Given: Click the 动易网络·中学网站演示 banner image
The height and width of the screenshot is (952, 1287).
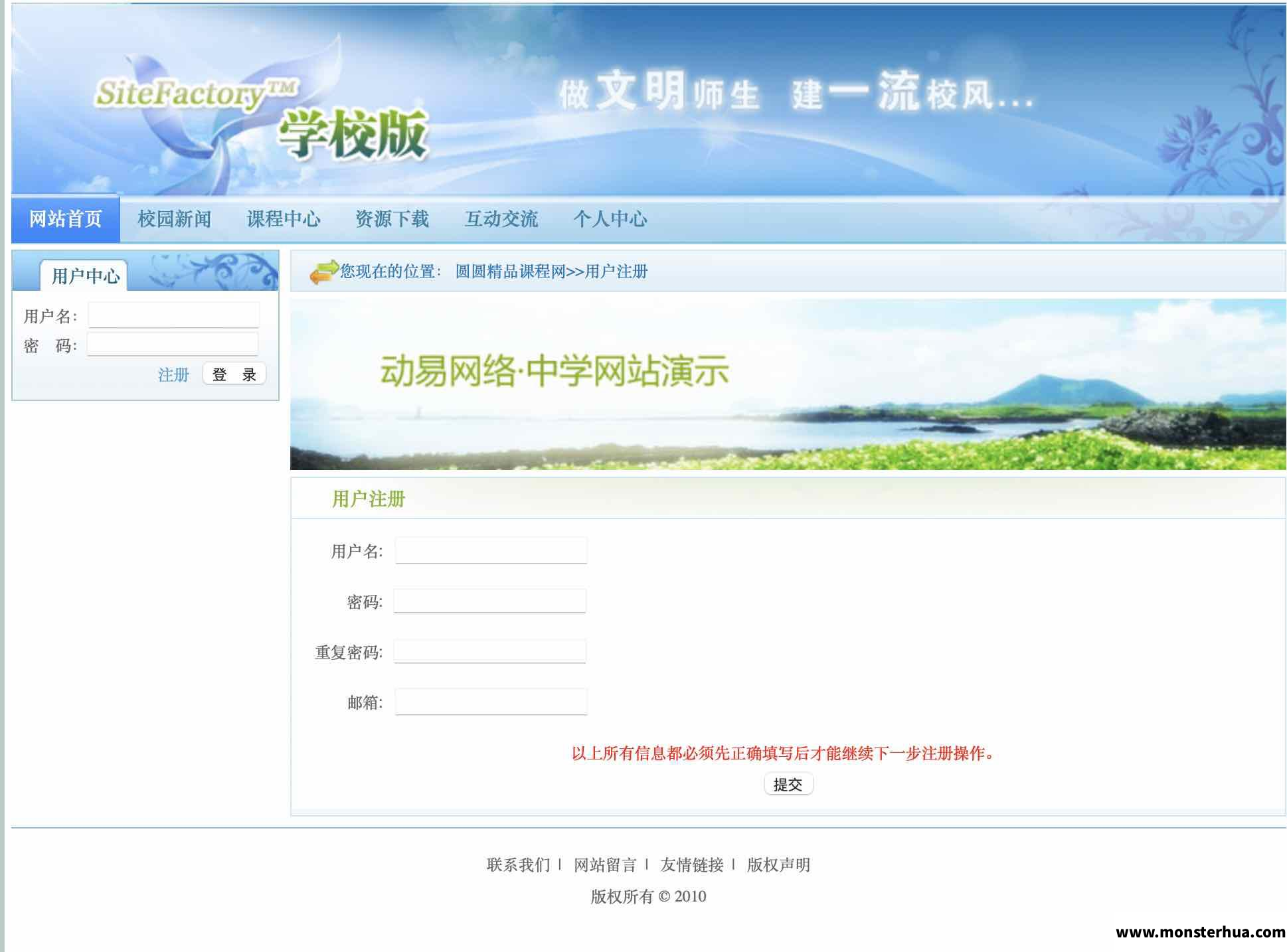Looking at the screenshot, I should (x=788, y=385).
